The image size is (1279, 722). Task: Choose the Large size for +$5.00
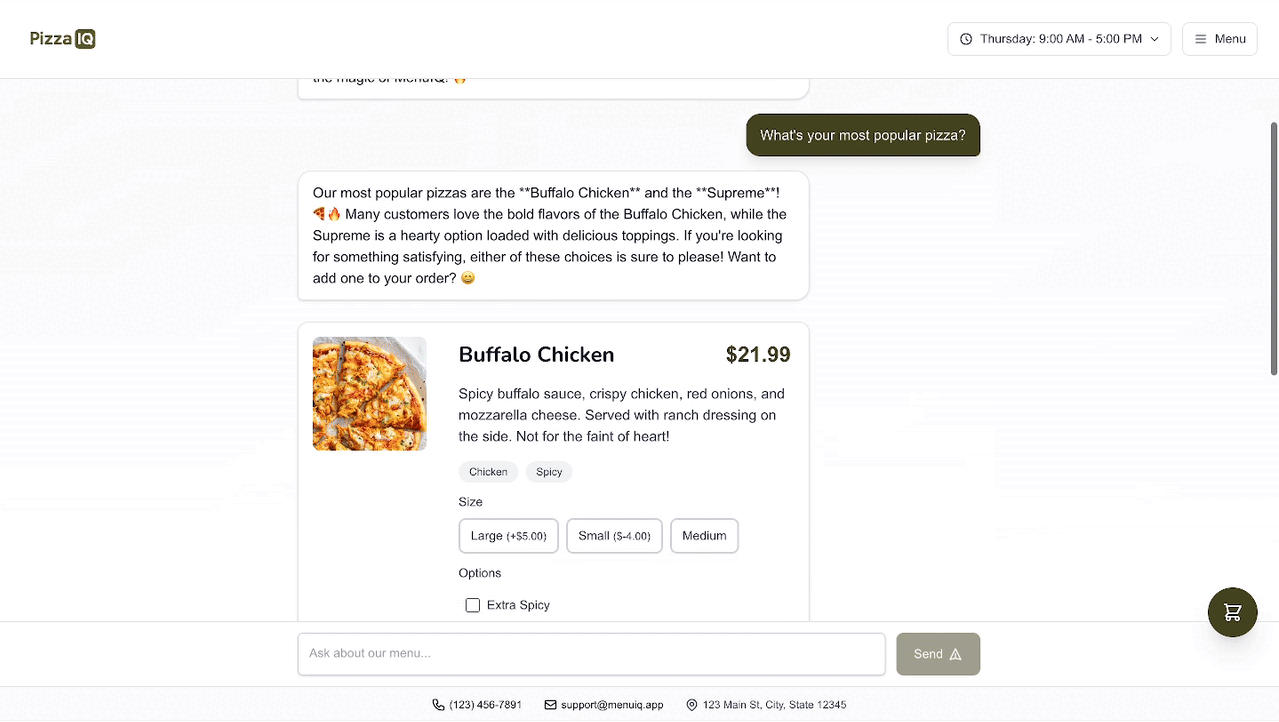pos(508,536)
